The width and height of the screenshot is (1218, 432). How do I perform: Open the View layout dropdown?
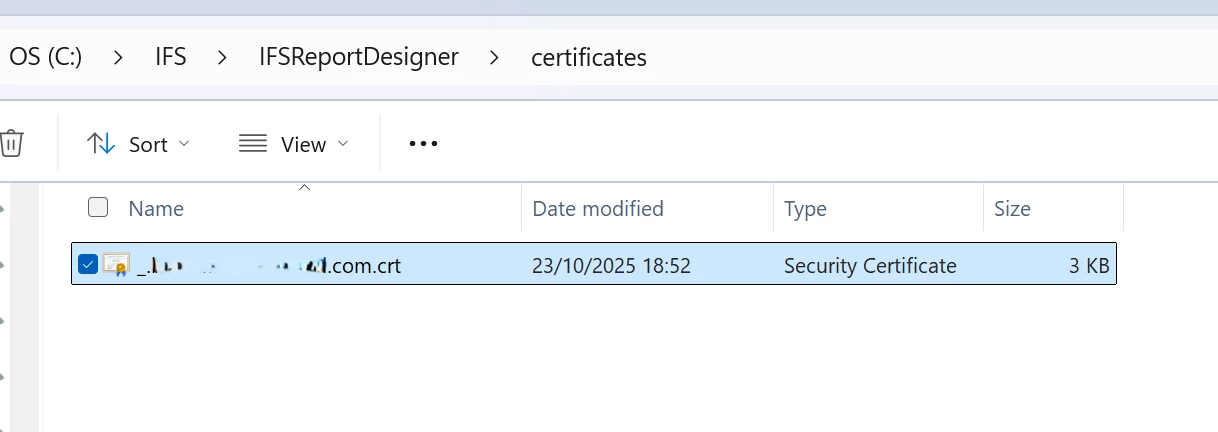coord(294,144)
